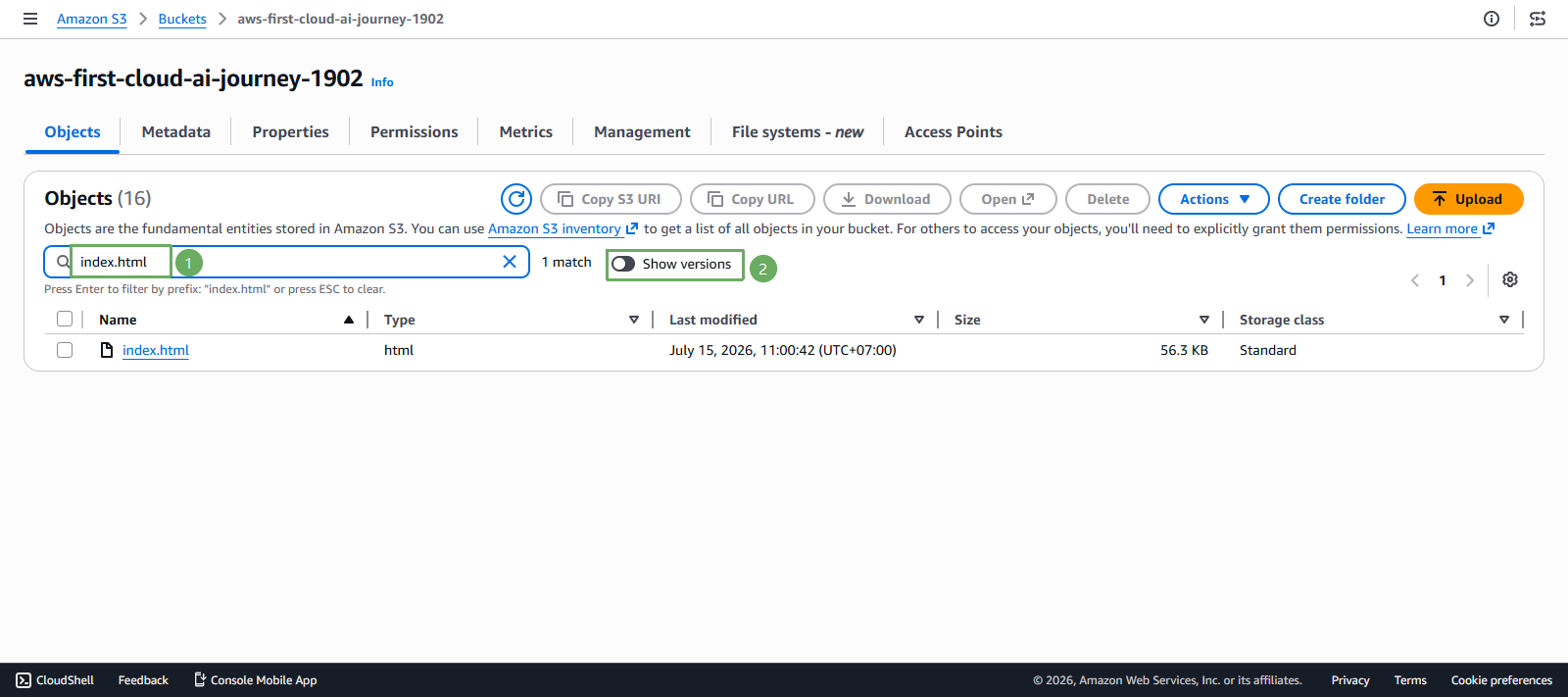The image size is (1568, 697).
Task: Click the Copy S3 URI button
Action: (611, 199)
